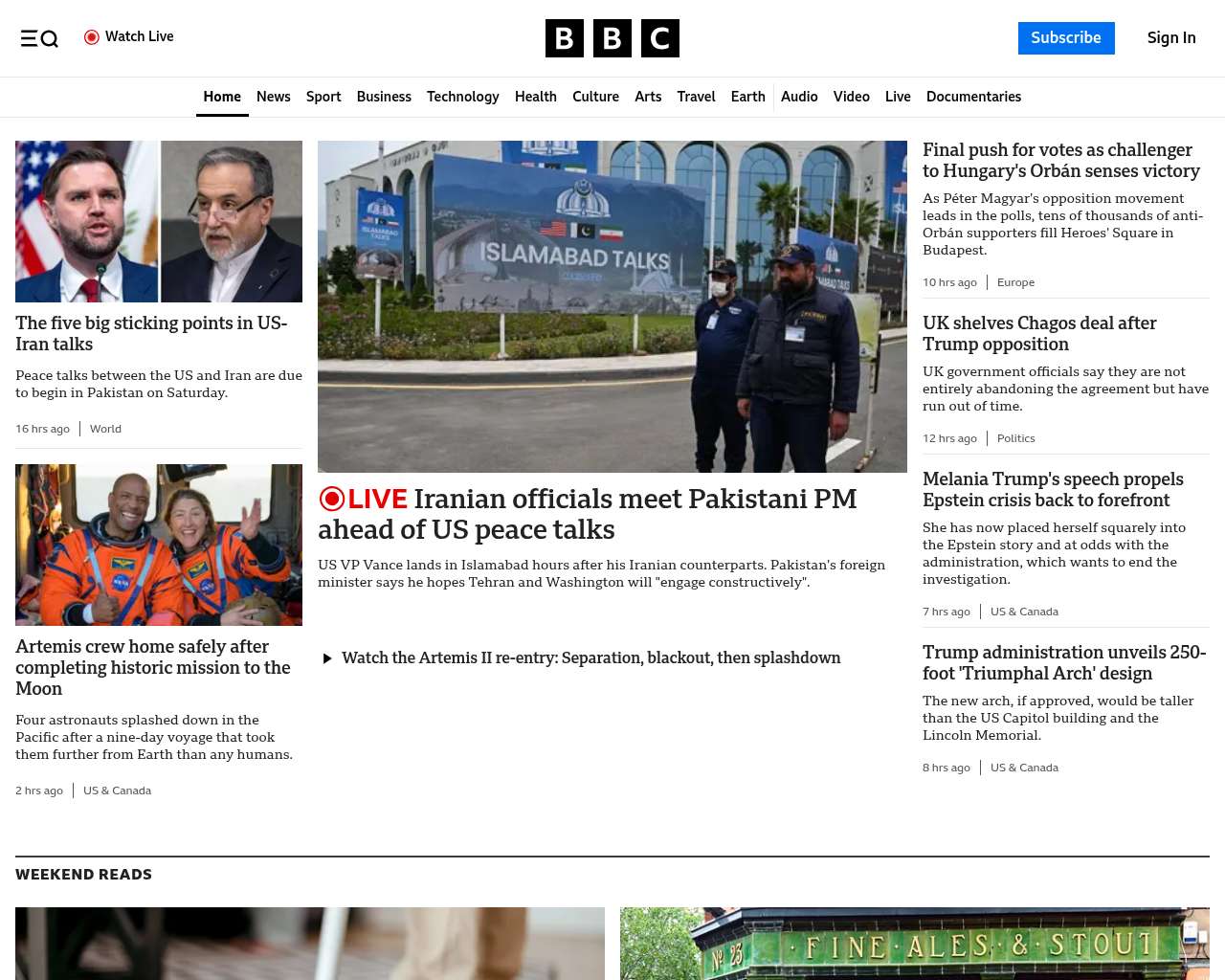Open the Vance and Iranian official thumbnail
The height and width of the screenshot is (980, 1225).
click(159, 221)
